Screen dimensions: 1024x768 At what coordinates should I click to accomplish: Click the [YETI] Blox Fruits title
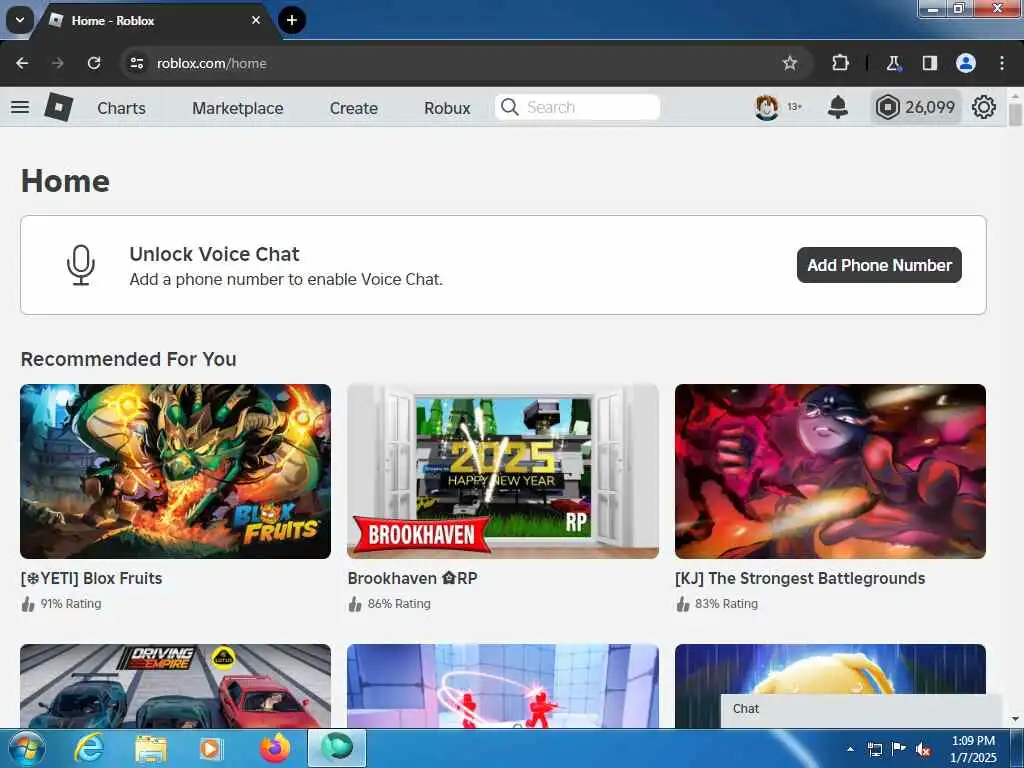click(91, 579)
